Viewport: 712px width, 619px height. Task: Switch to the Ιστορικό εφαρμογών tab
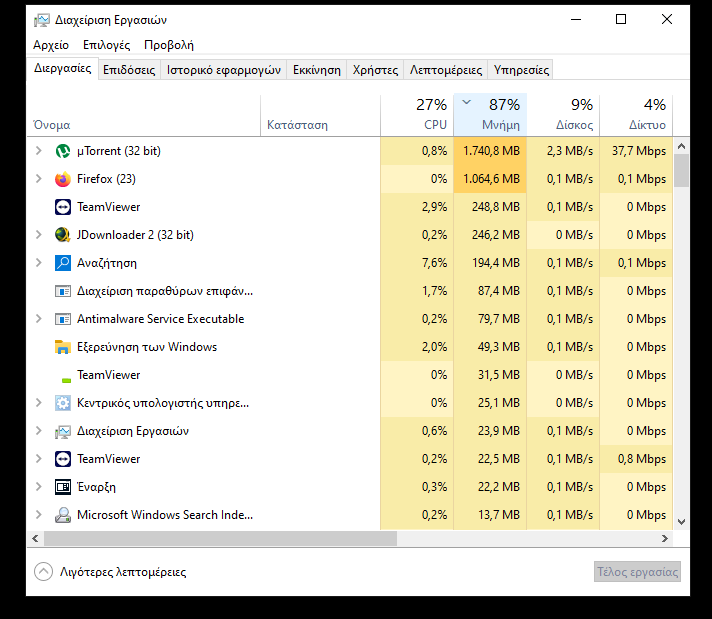223,70
